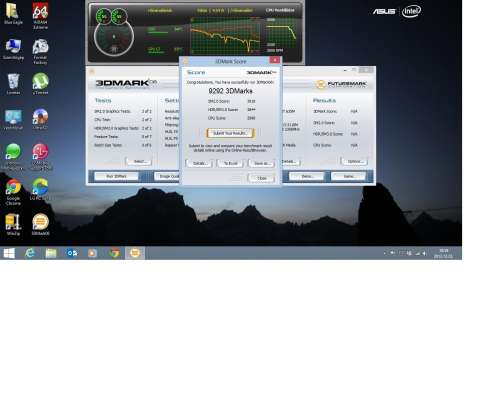
Task: Open Outlook from the taskbar
Action: pyautogui.click(x=72, y=253)
